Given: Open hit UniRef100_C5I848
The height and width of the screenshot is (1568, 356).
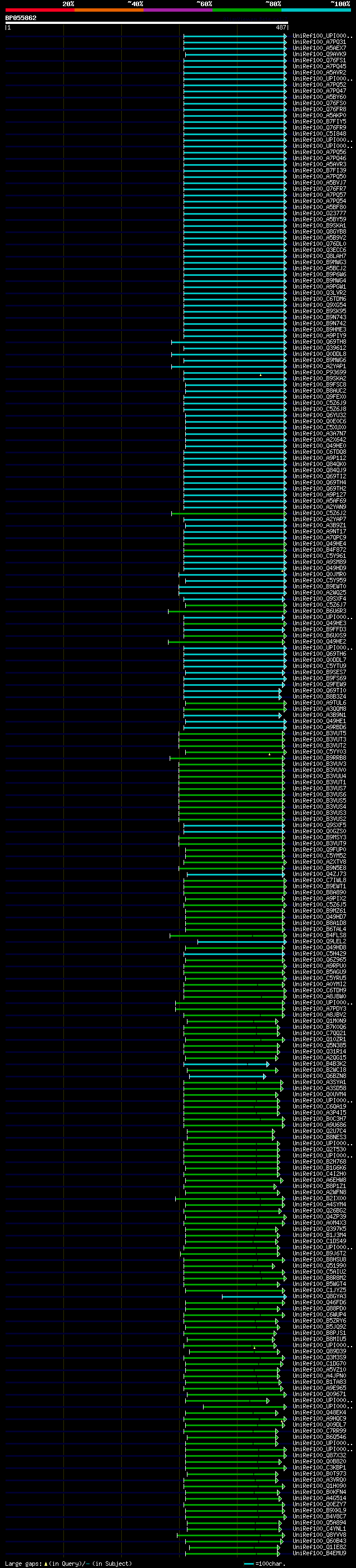Looking at the screenshot, I should click(x=319, y=135).
